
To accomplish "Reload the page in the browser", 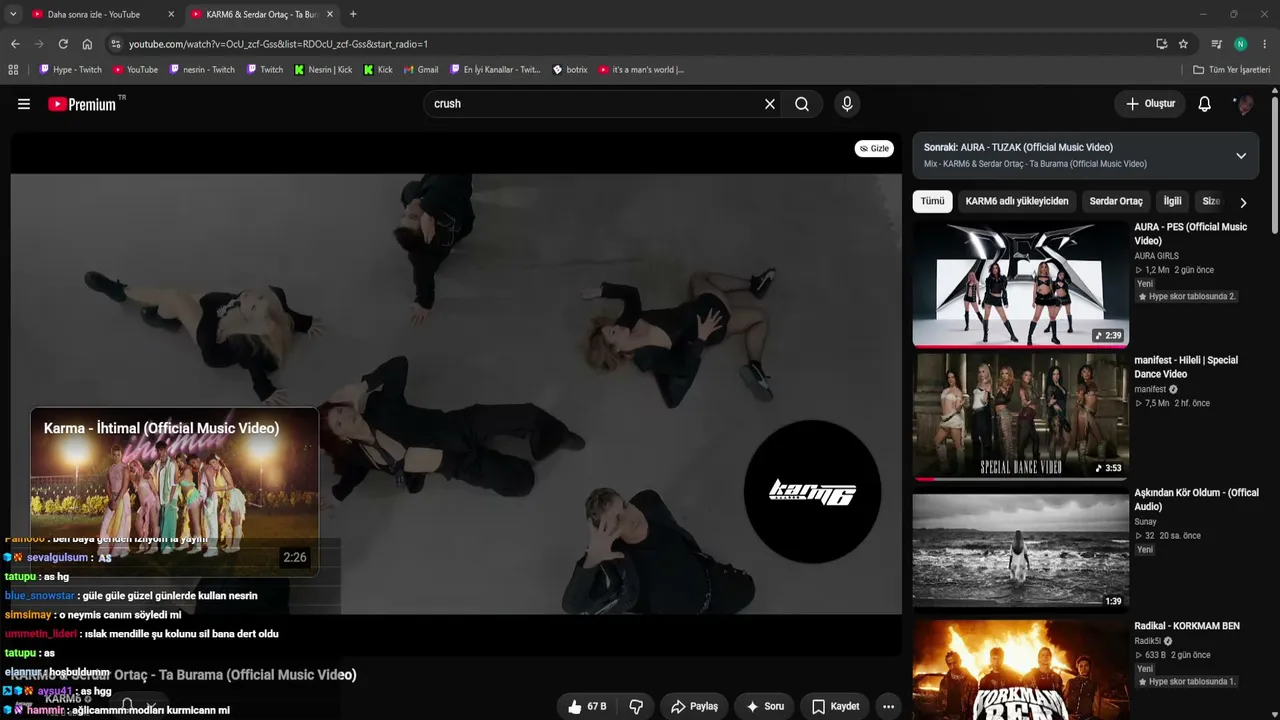I will (63, 44).
